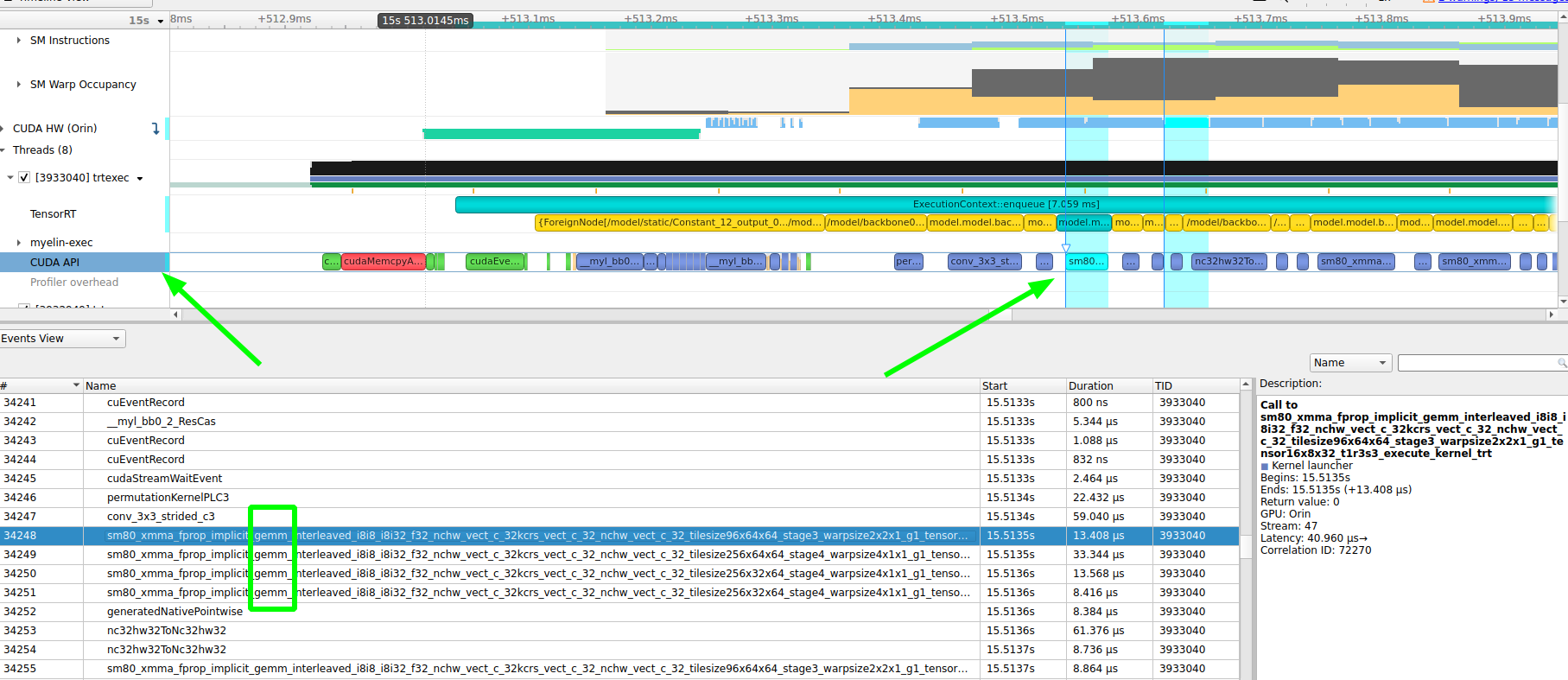Viewport: 1568px width, 680px height.
Task: Click the green cudaEventRecord block in CUDA API row
Action: [x=495, y=262]
